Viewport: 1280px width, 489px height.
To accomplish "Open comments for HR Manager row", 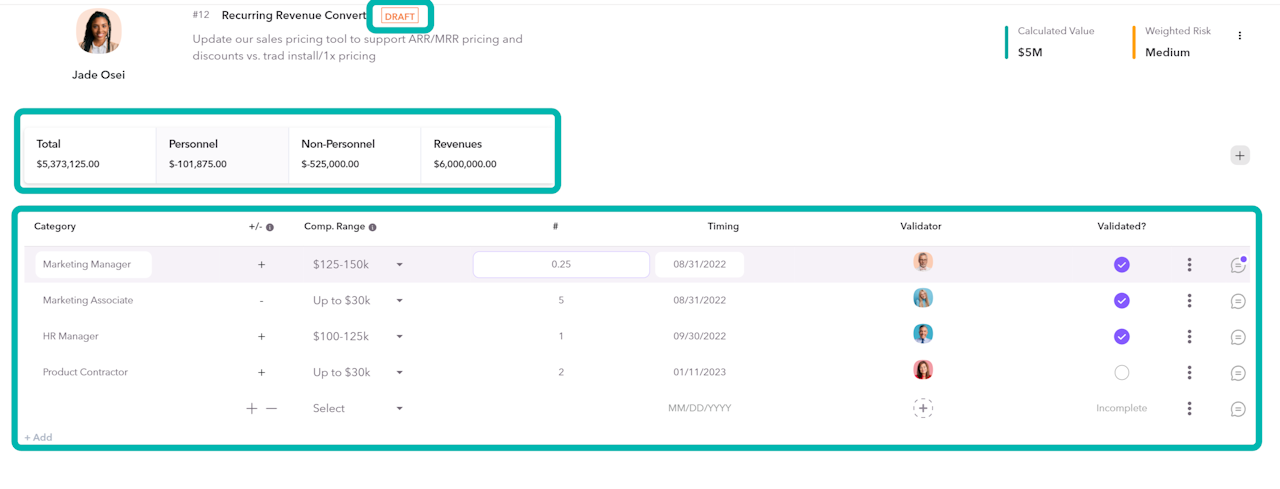I will (1238, 337).
